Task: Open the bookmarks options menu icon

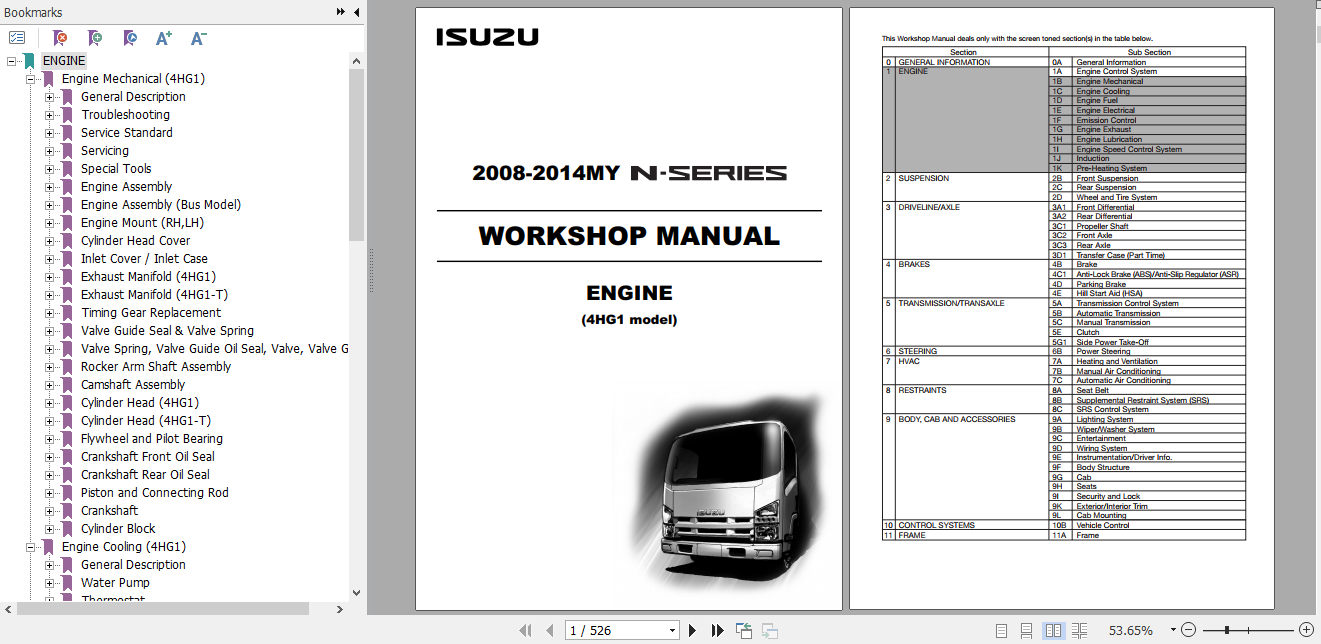Action: [17, 38]
